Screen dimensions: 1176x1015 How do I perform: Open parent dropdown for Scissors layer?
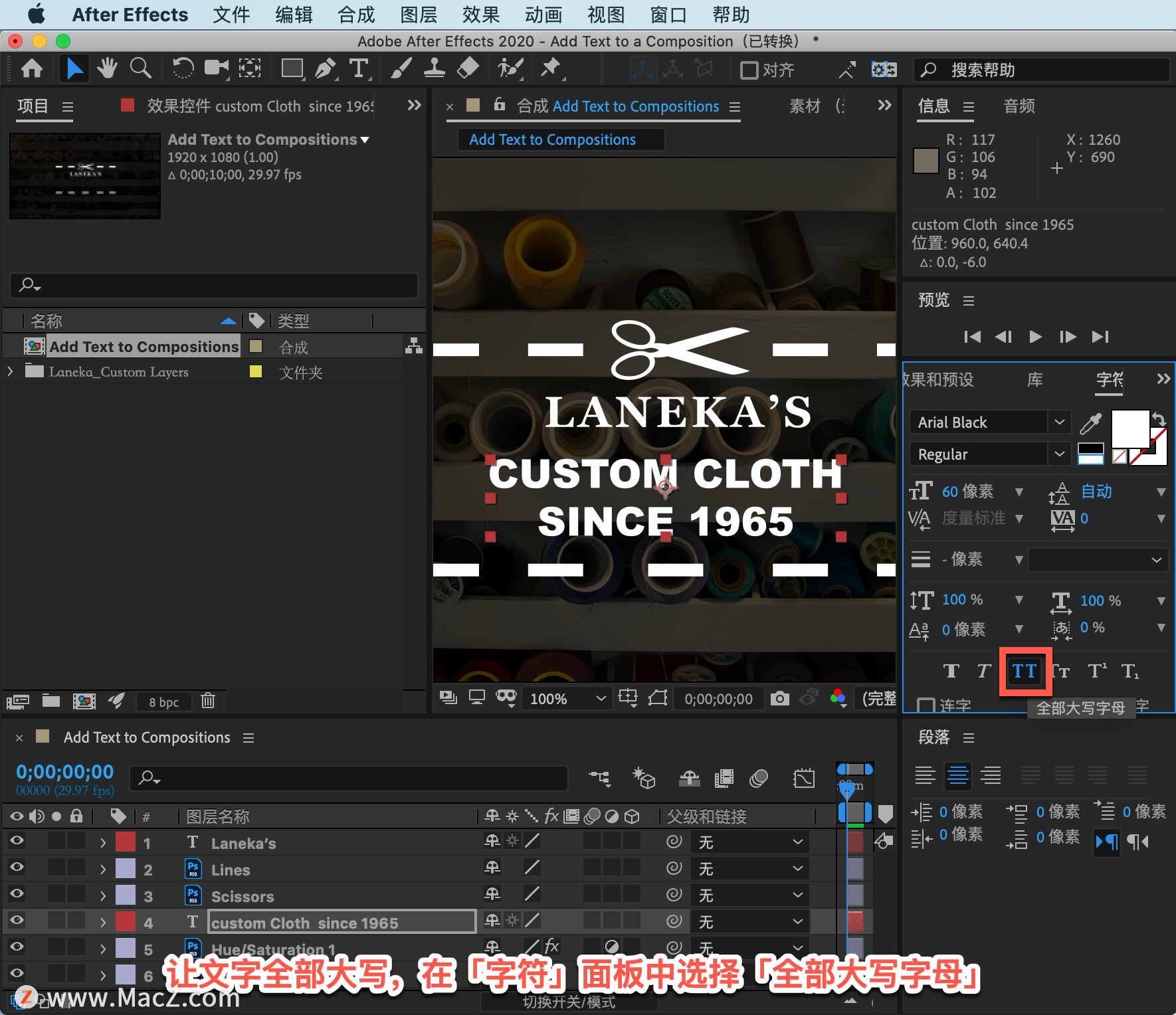749,895
